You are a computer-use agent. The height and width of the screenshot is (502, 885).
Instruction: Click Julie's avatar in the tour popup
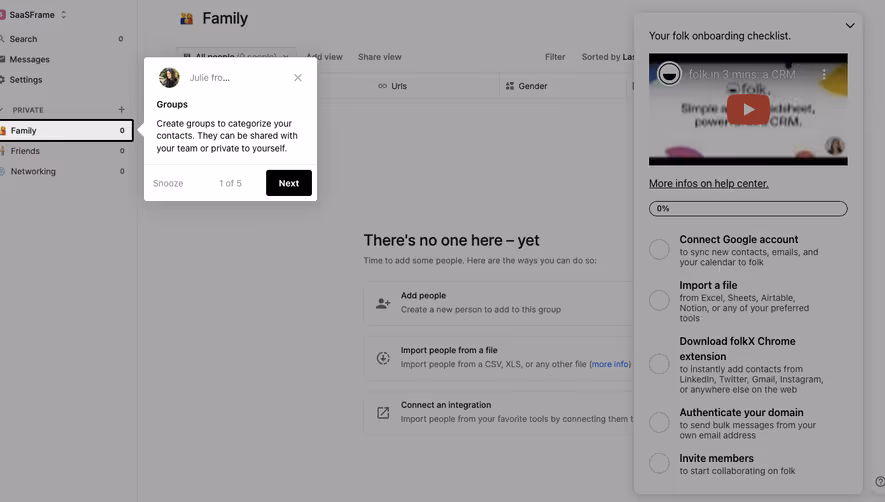169,77
